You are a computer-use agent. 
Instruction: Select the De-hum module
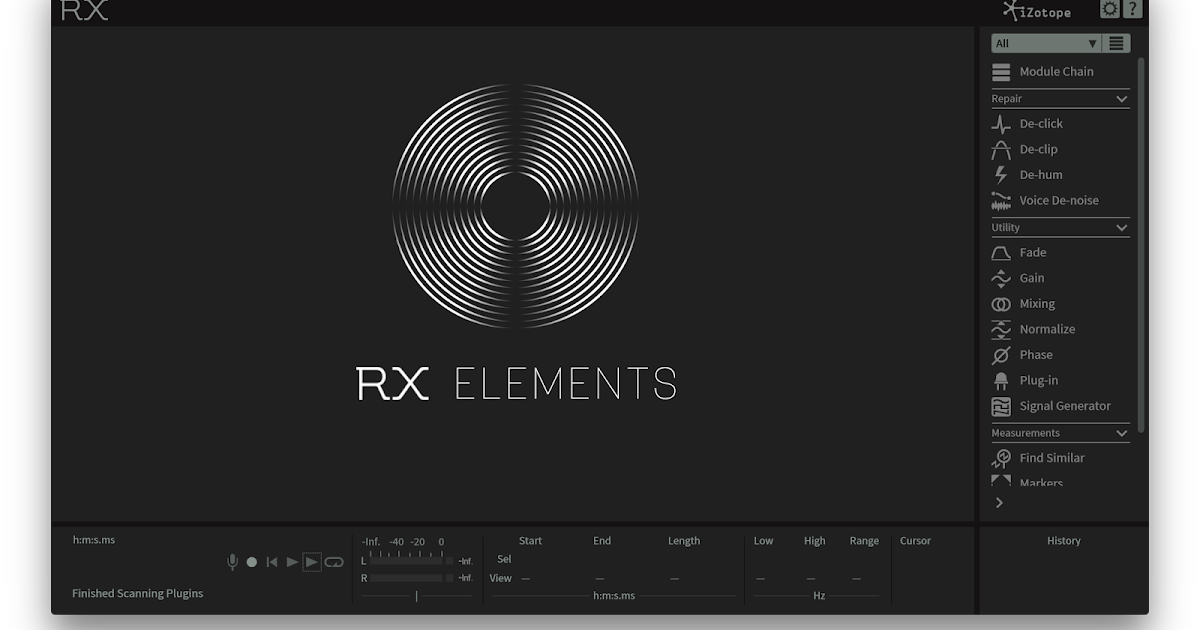(1027, 175)
